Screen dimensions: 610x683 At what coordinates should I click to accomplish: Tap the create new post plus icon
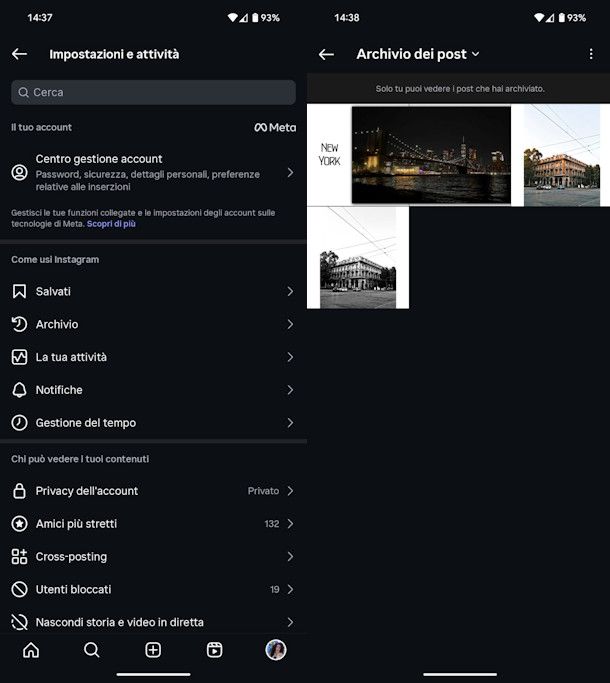point(153,650)
